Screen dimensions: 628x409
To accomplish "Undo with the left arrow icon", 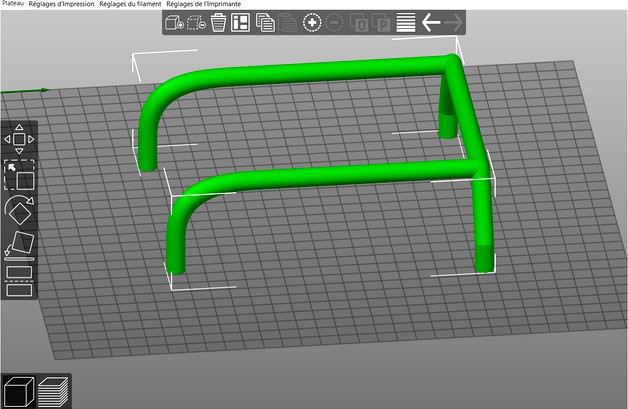I will [x=431, y=23].
